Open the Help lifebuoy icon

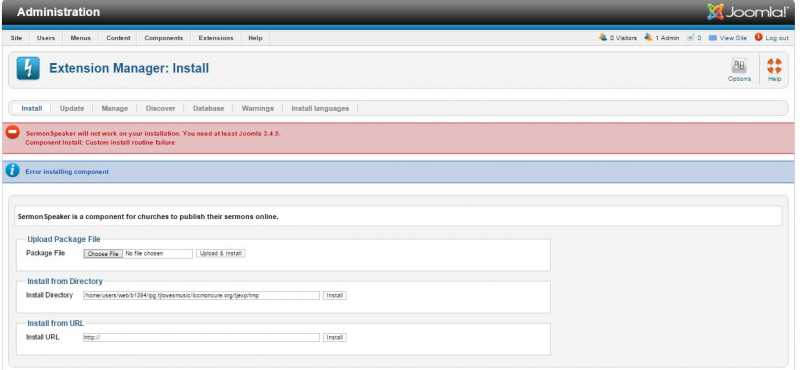coord(774,70)
